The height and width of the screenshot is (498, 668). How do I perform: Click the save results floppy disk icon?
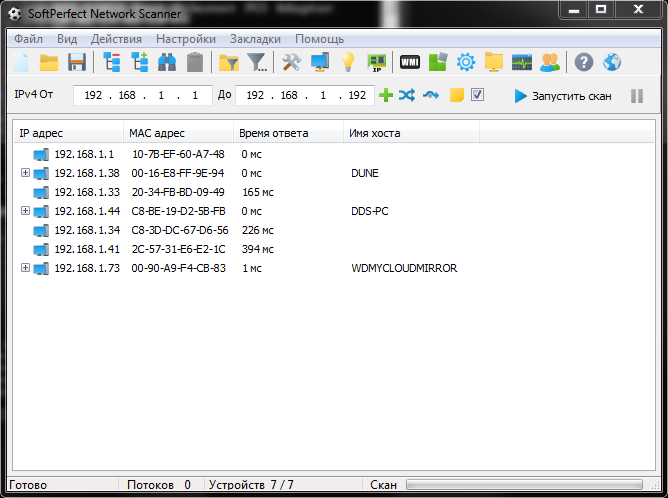76,63
